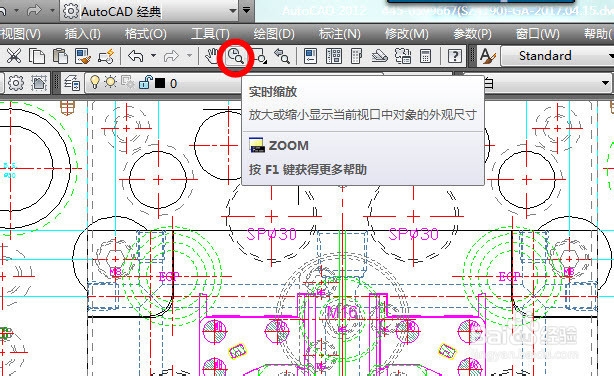This screenshot has width=614, height=376.
Task: Open the Sheet Set Manager icon
Action: click(379, 56)
